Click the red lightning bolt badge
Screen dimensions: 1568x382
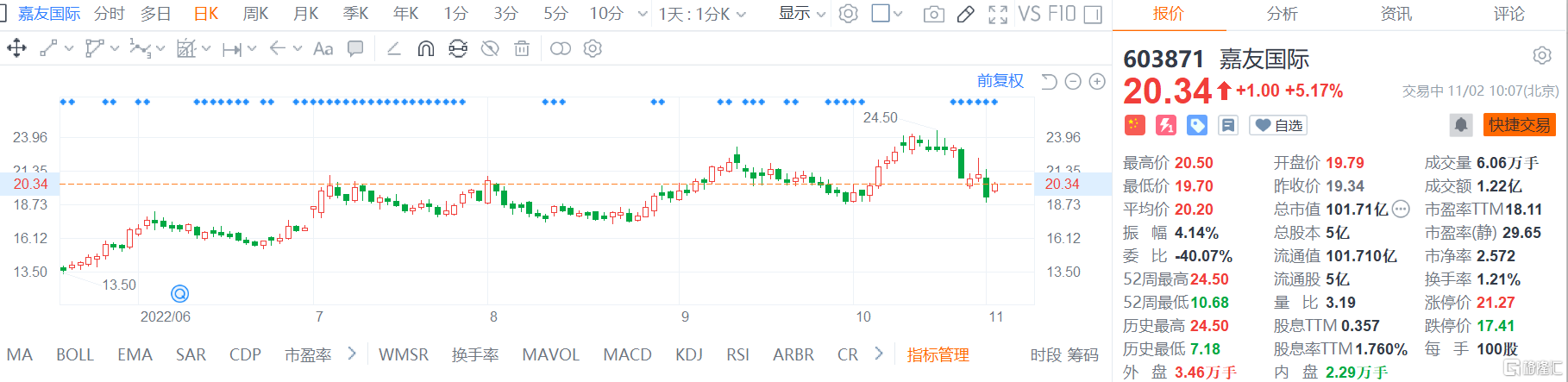1166,125
